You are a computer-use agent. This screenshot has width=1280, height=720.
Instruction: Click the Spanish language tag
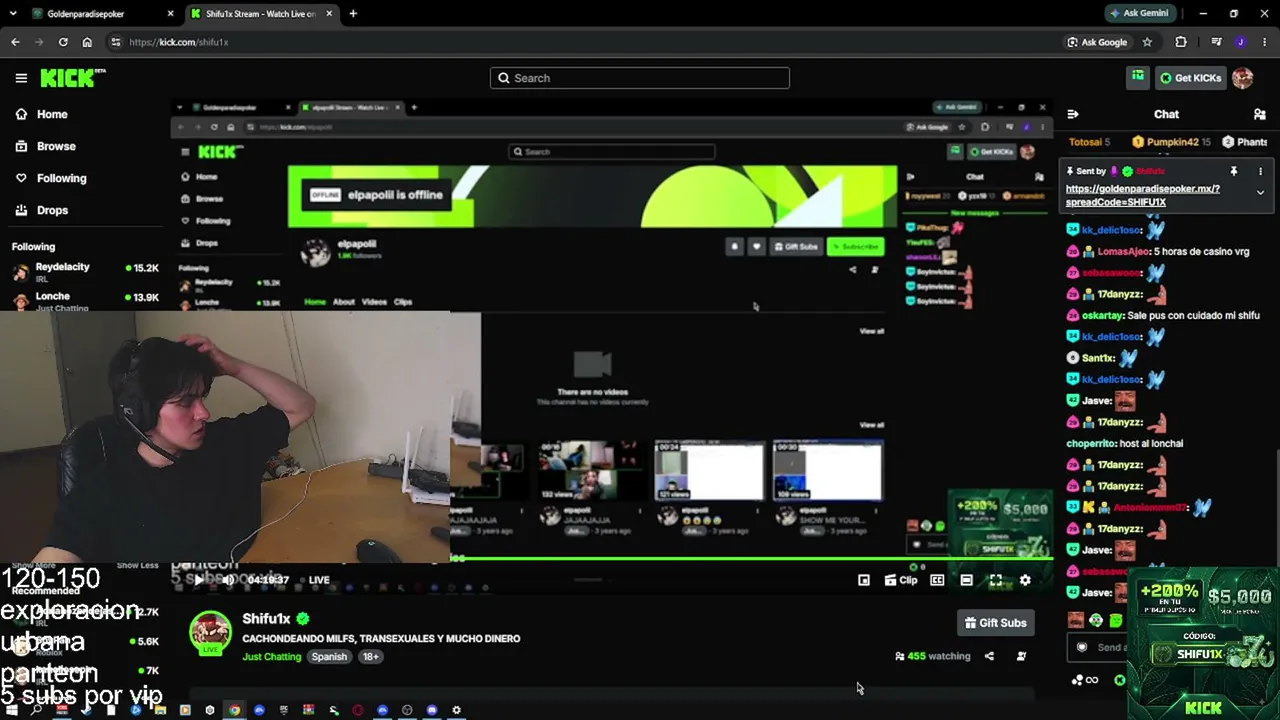pos(329,657)
